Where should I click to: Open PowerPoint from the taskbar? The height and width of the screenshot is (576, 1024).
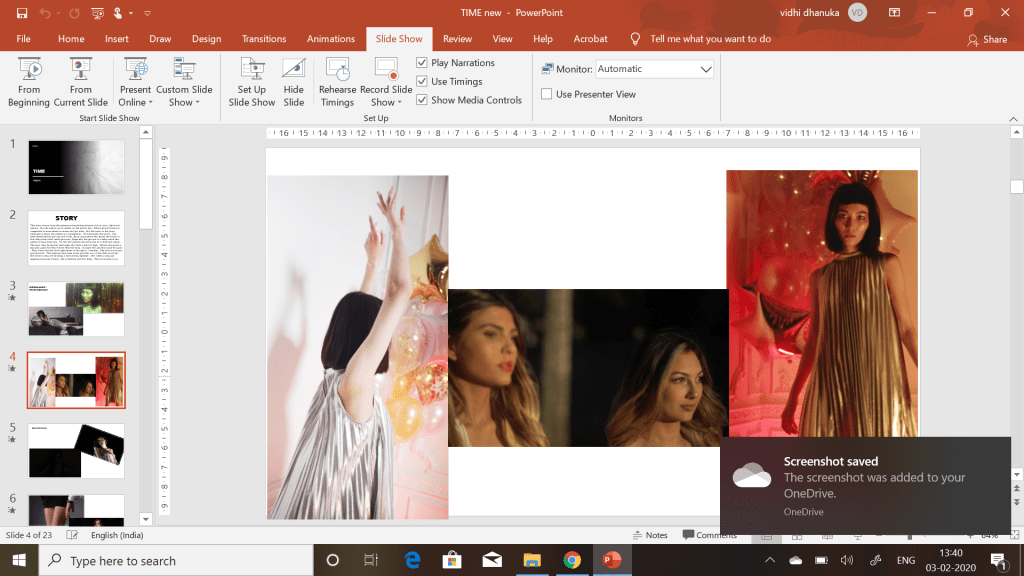(610, 560)
